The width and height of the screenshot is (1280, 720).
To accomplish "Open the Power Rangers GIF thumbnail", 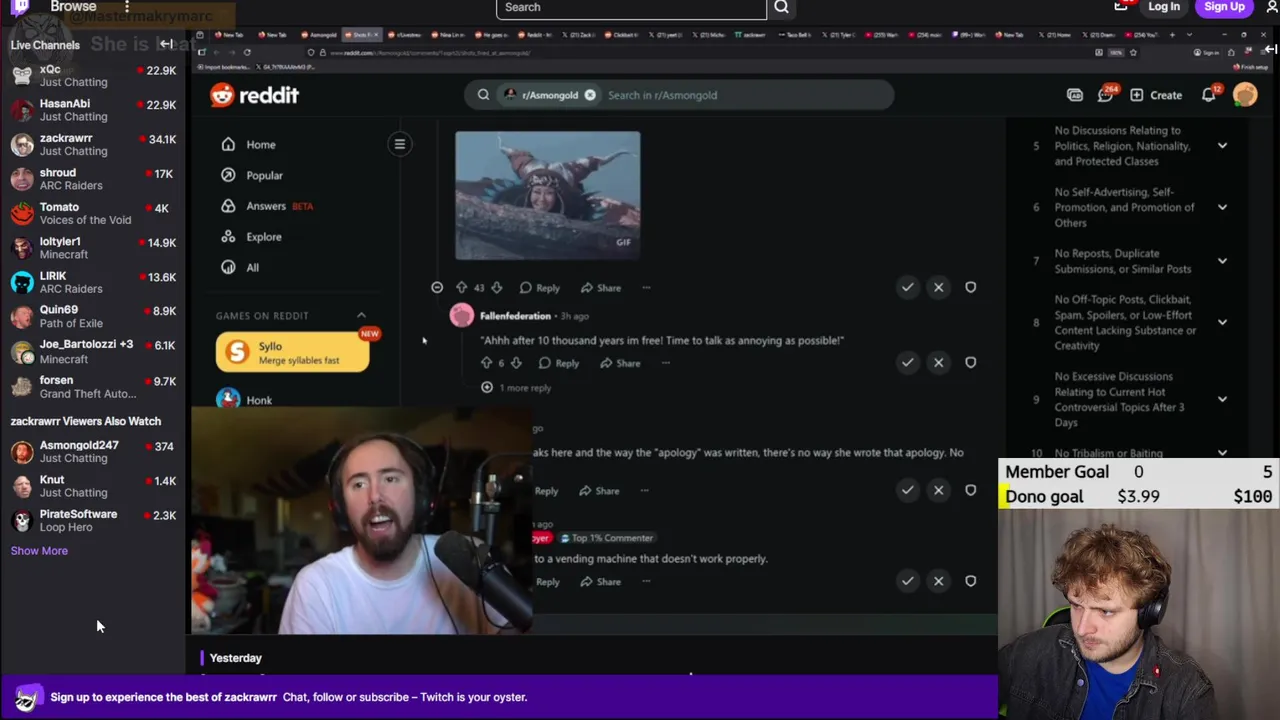I will coord(548,195).
